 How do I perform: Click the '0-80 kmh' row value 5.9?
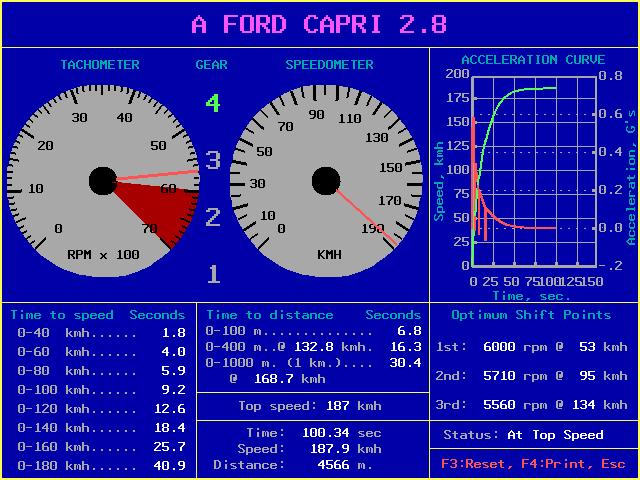pos(174,371)
